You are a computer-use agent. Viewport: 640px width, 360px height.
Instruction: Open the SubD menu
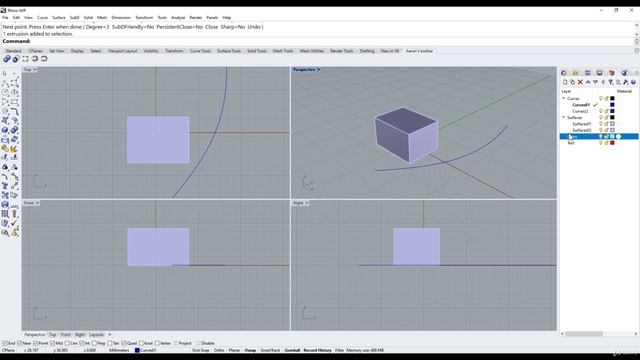74,18
